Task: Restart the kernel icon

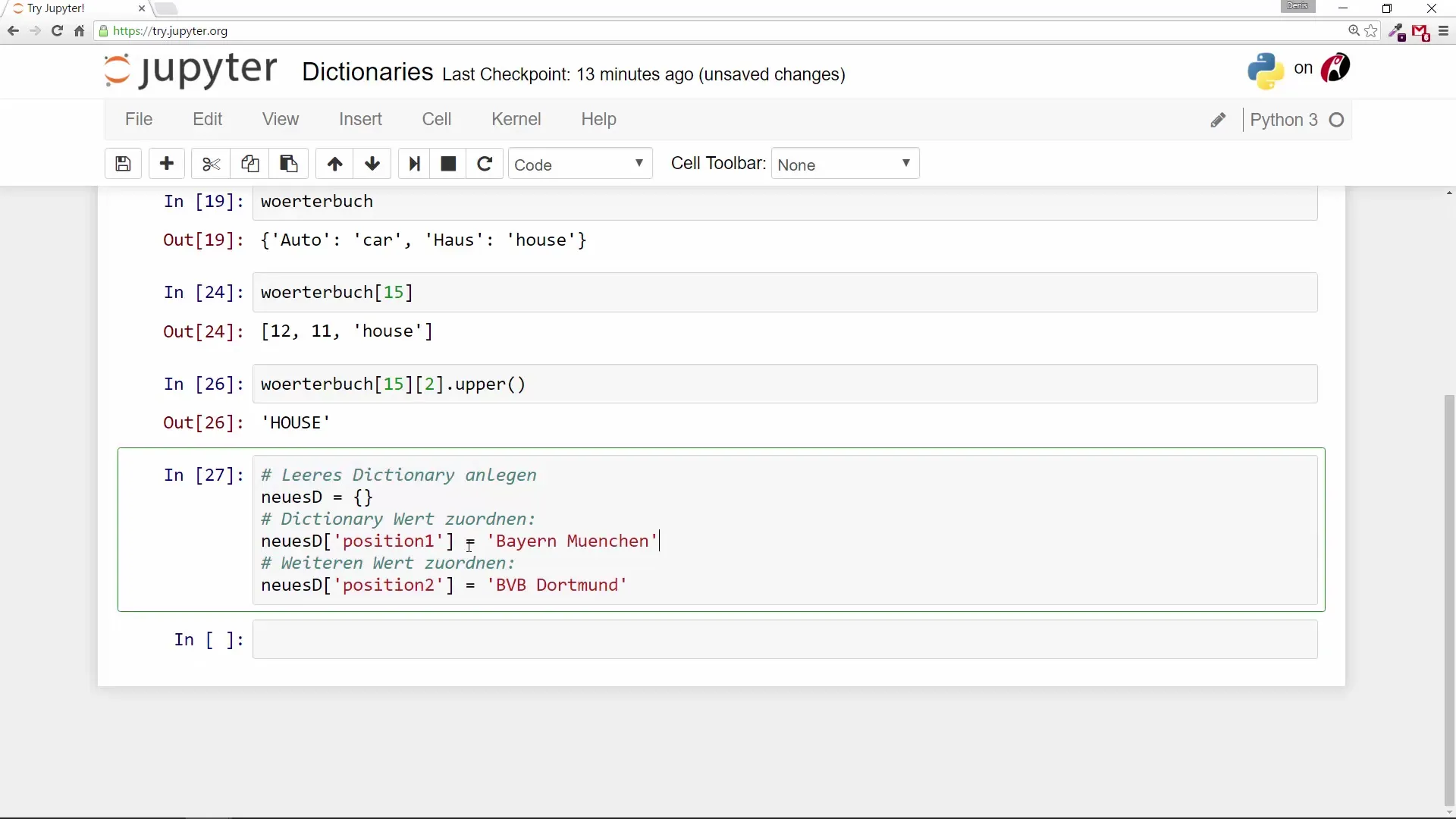Action: tap(485, 164)
